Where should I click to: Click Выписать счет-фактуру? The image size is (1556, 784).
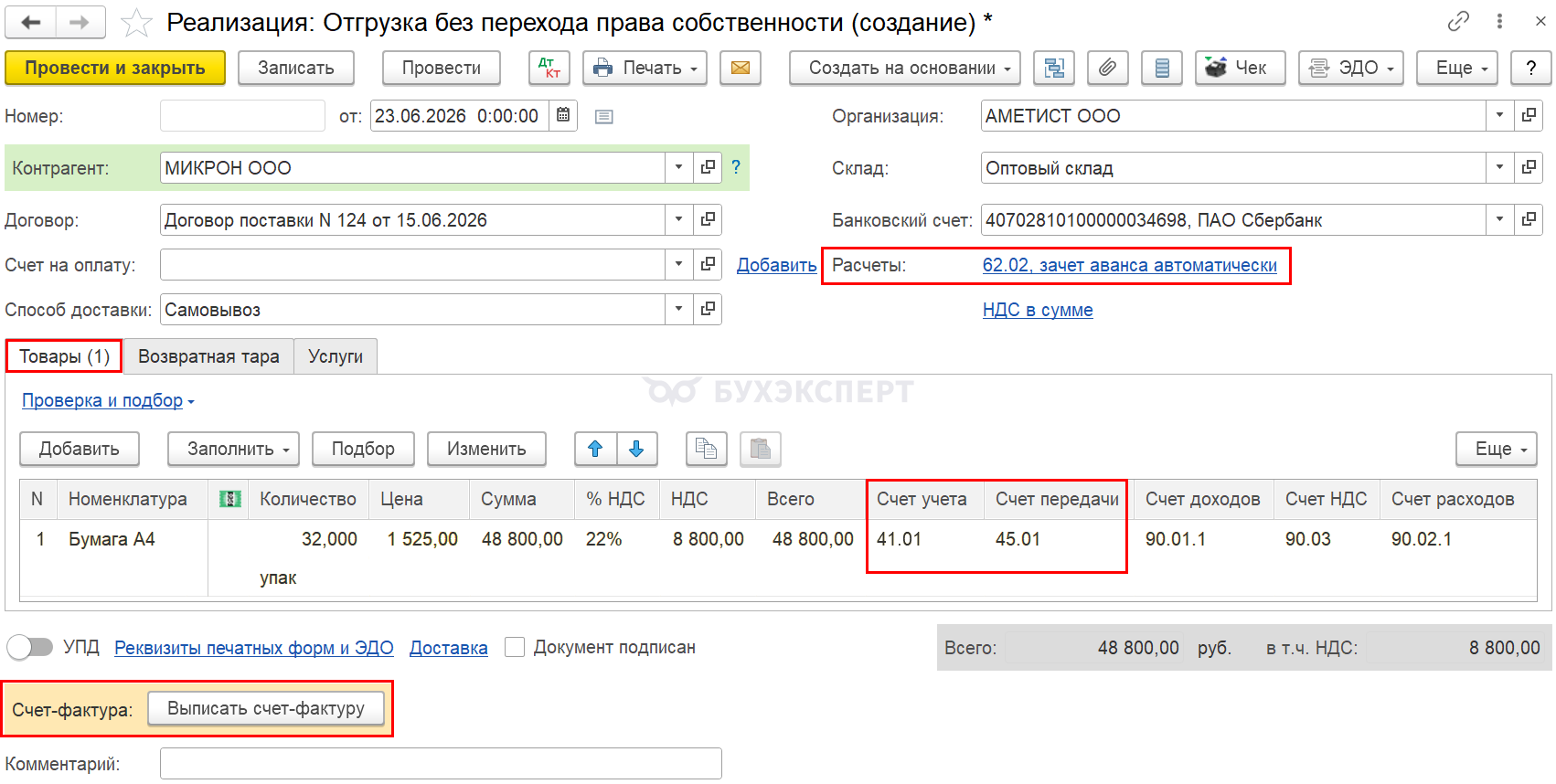coord(266,708)
